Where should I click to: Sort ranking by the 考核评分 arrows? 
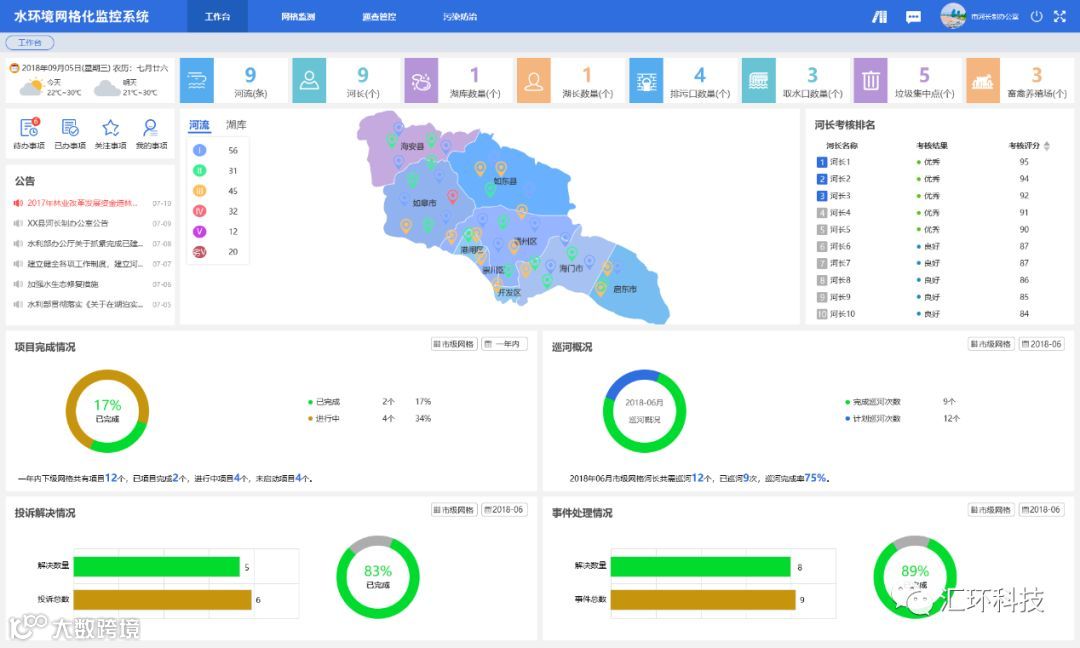[x=1047, y=145]
